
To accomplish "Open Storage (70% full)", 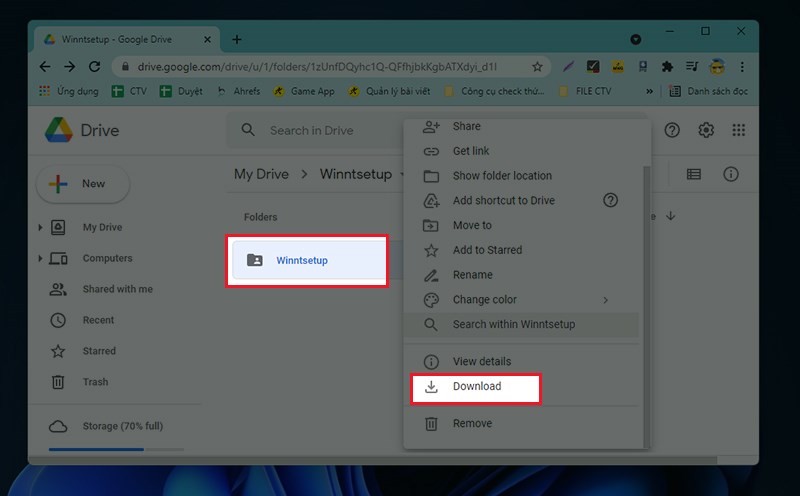I will coord(122,426).
